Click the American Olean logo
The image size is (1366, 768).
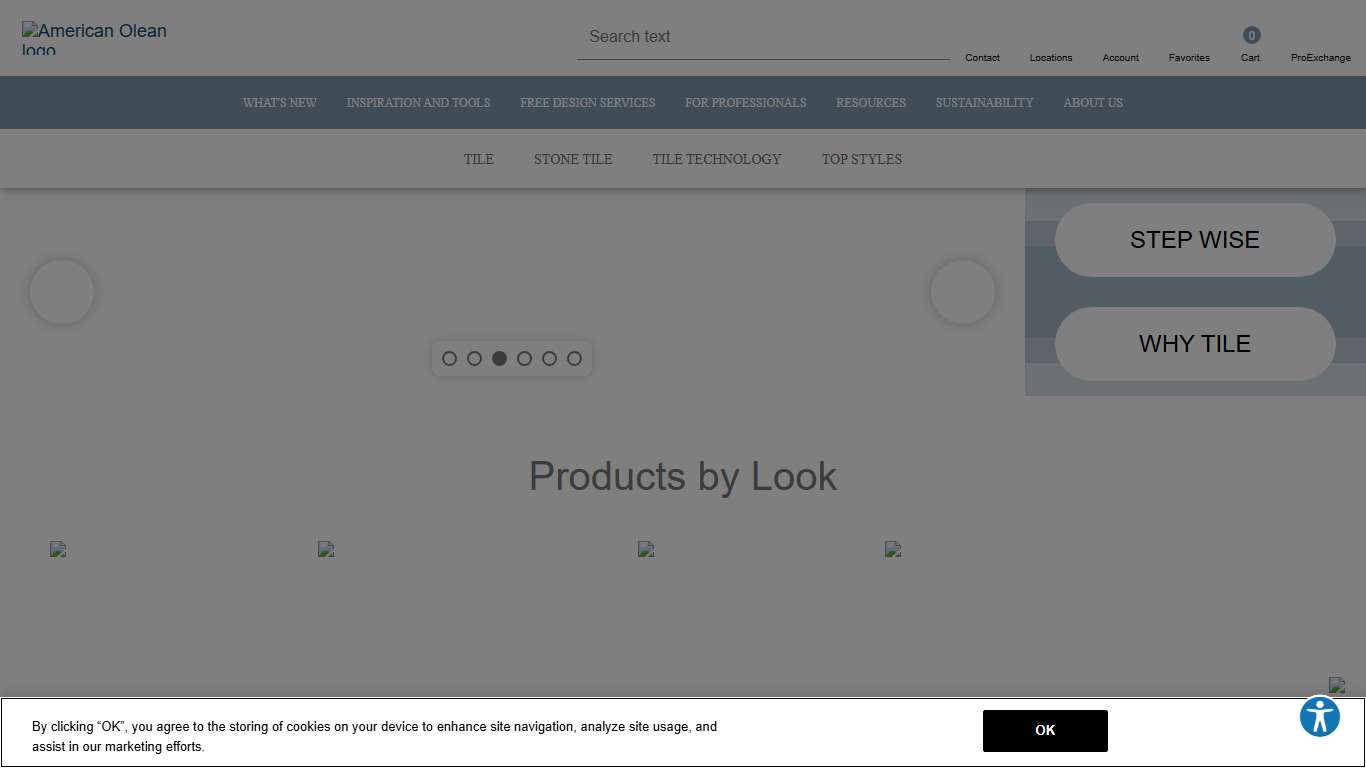[94, 38]
